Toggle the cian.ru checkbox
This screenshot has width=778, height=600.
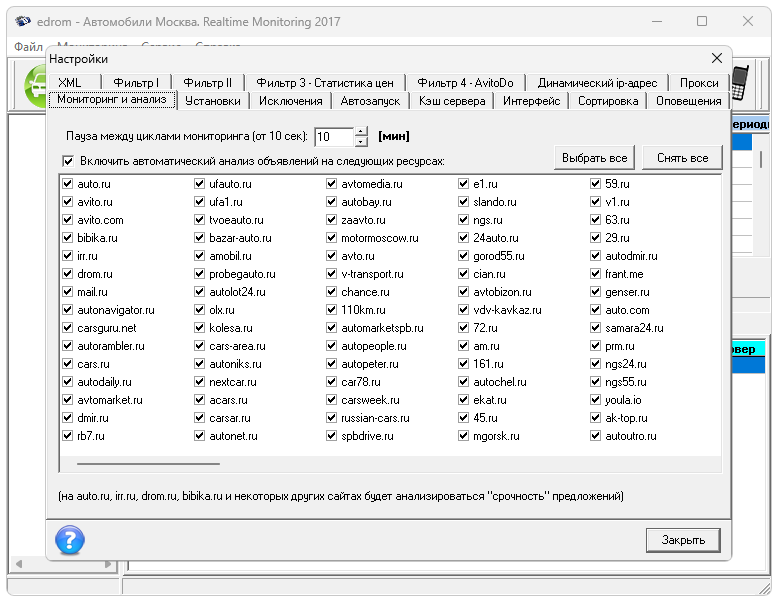(463, 273)
